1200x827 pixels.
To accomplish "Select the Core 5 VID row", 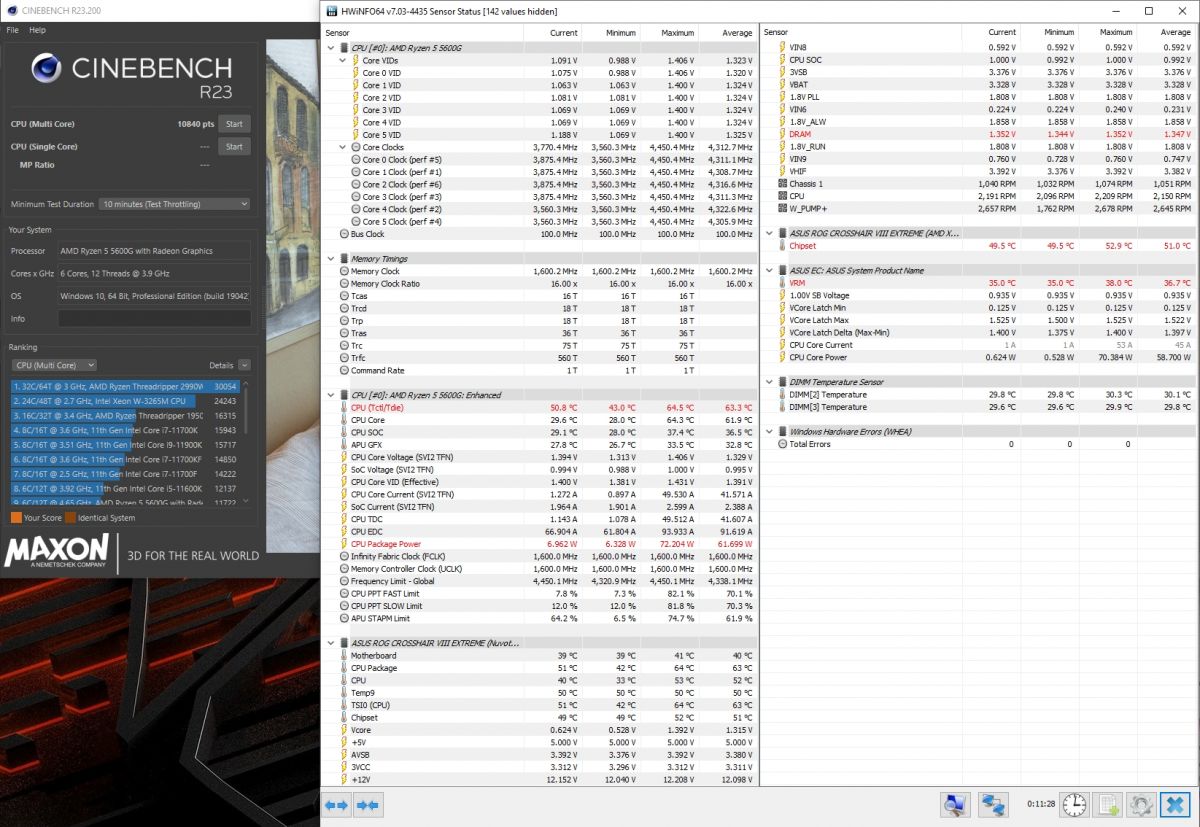I will coord(540,135).
